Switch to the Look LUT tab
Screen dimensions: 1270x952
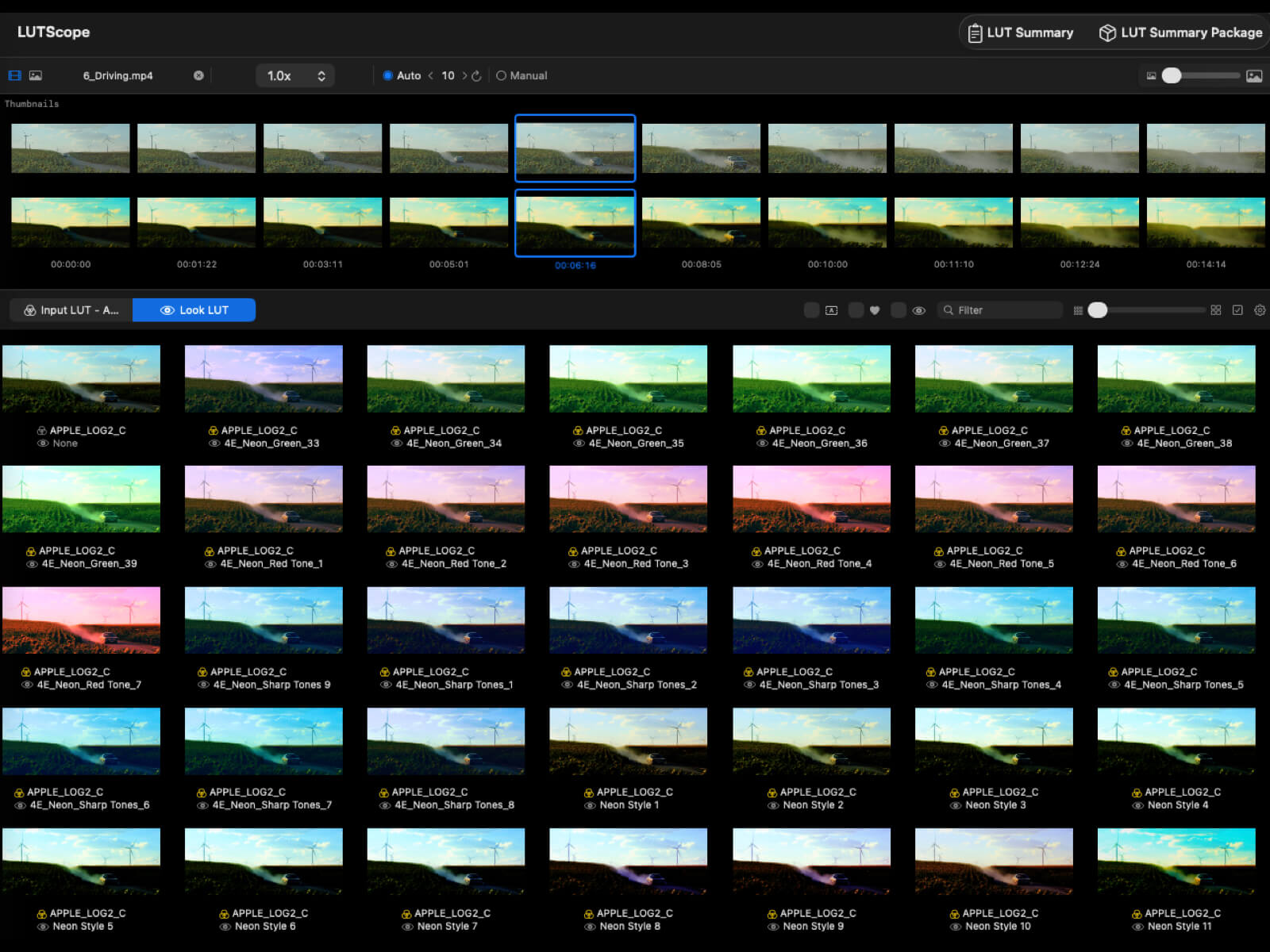tap(194, 310)
